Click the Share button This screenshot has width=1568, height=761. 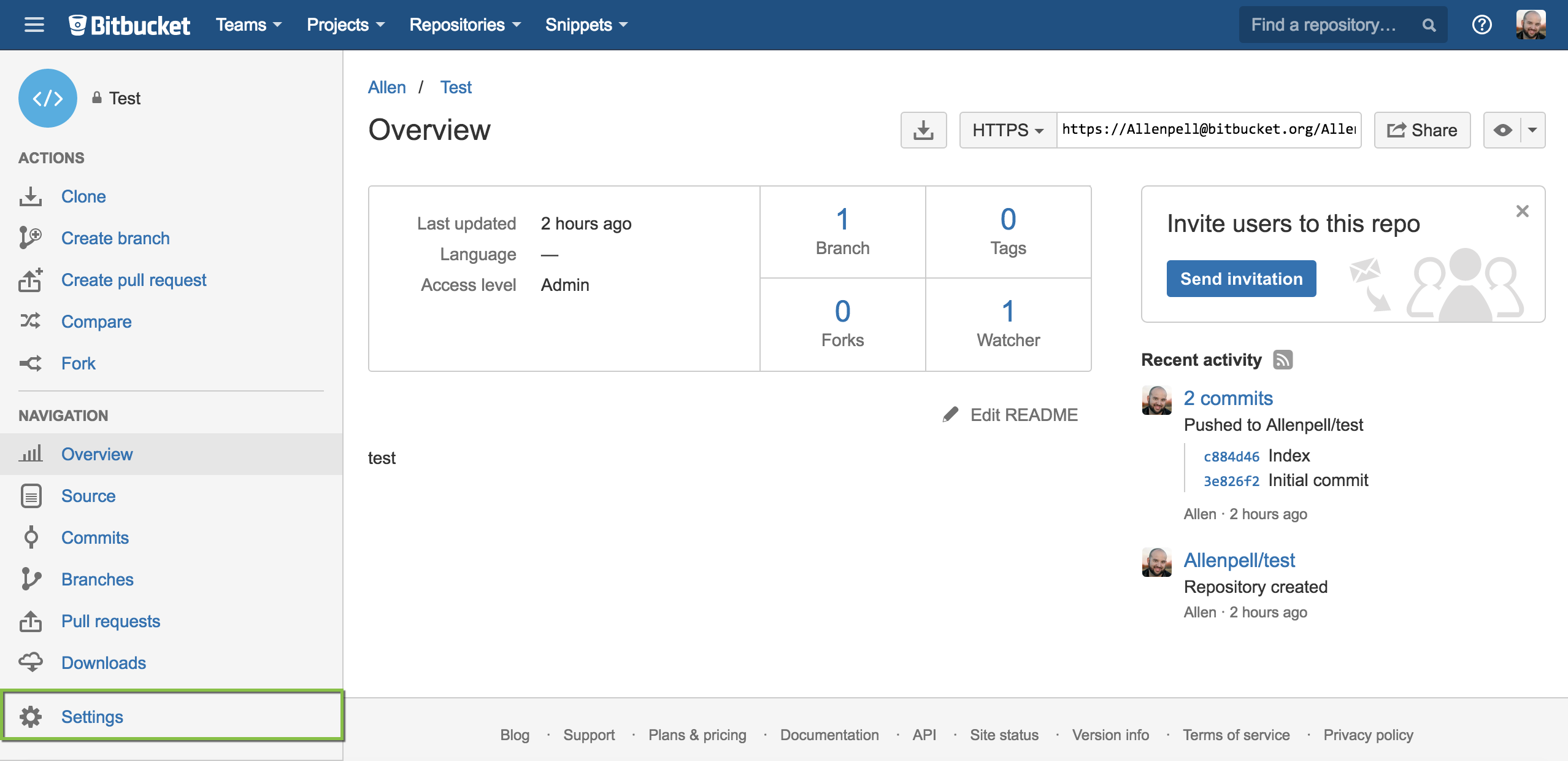point(1422,130)
